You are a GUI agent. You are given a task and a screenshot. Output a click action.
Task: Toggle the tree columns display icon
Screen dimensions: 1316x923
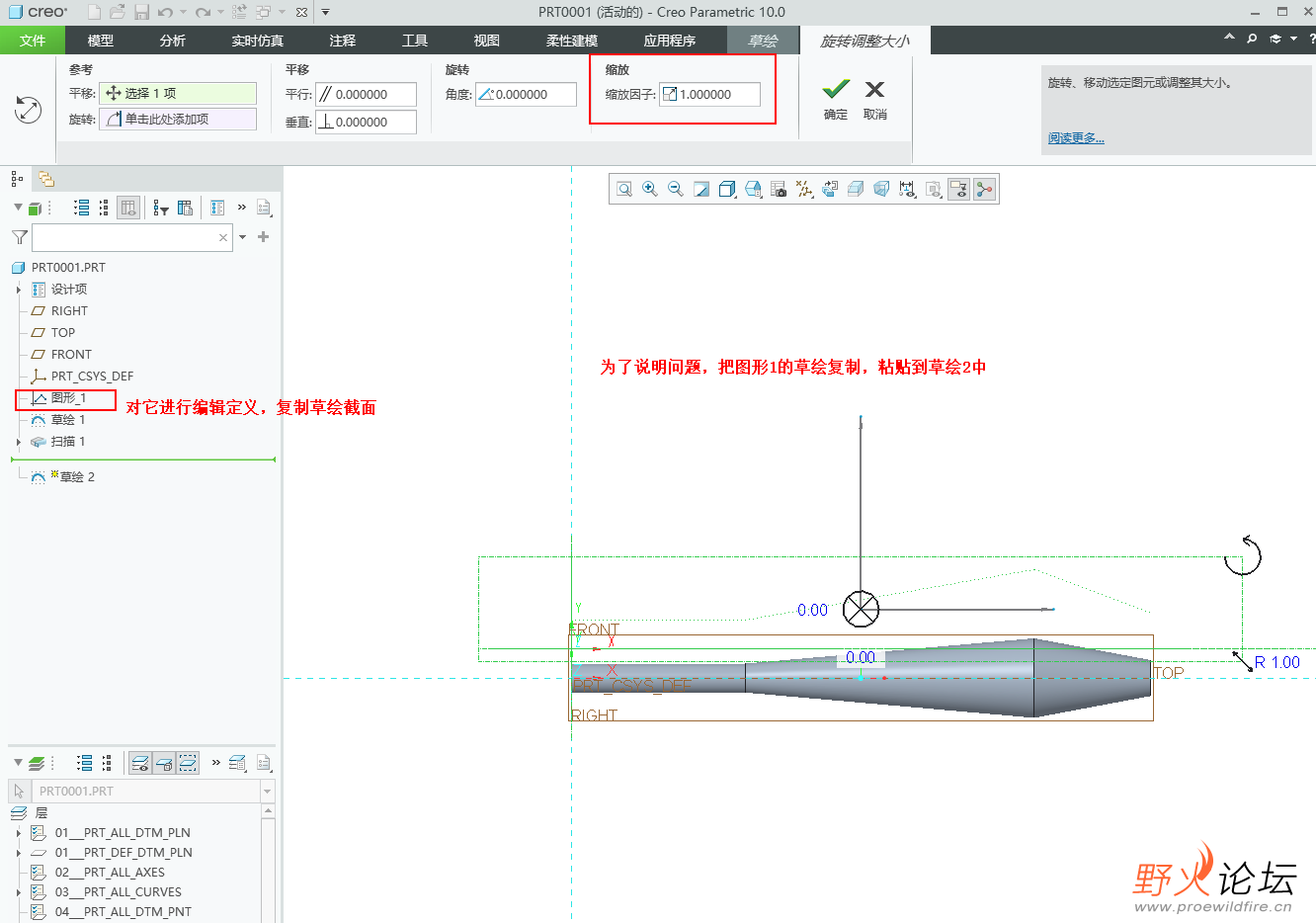(x=128, y=208)
